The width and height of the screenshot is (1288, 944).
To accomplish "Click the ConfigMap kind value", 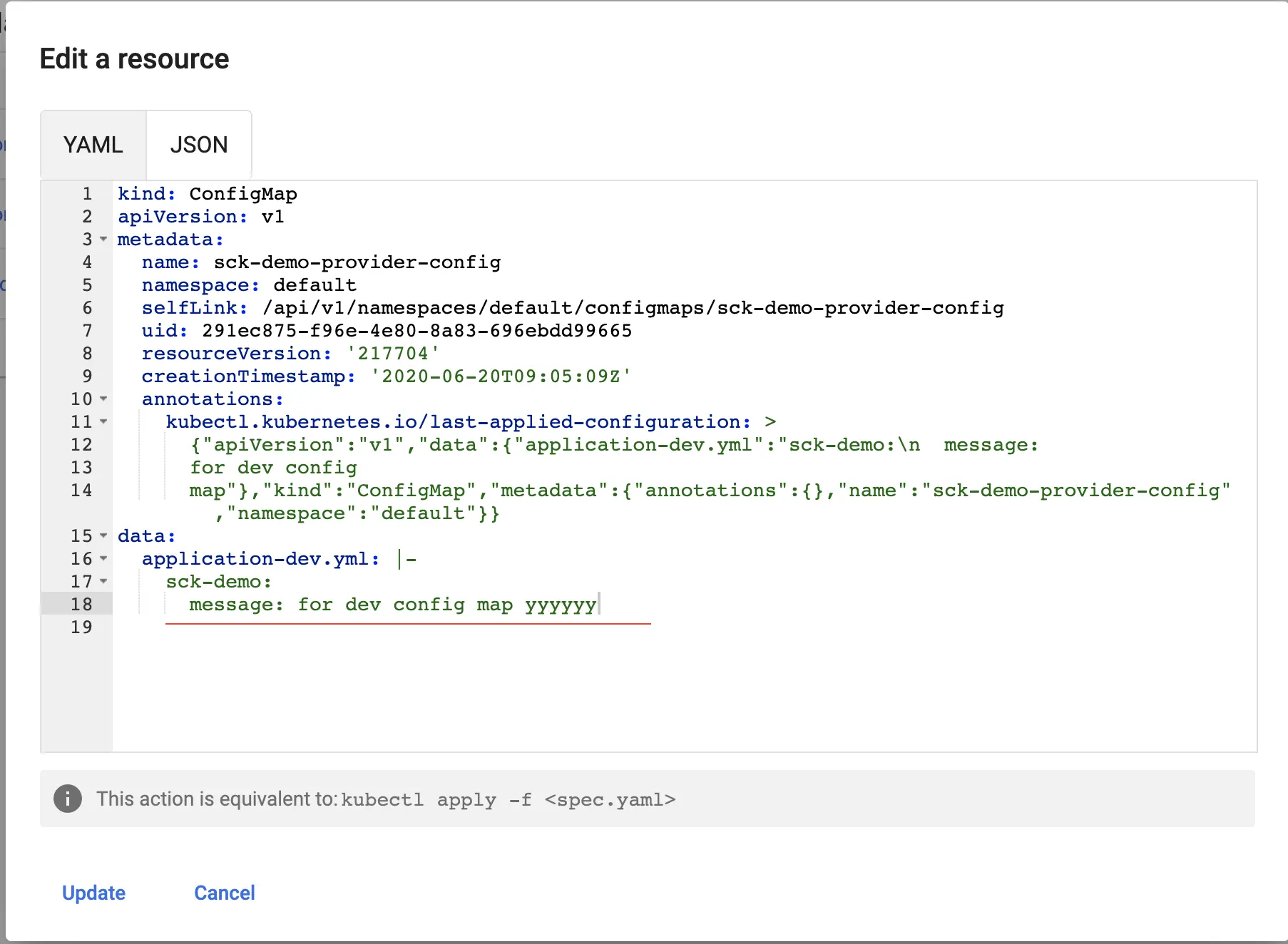I will [x=243, y=194].
